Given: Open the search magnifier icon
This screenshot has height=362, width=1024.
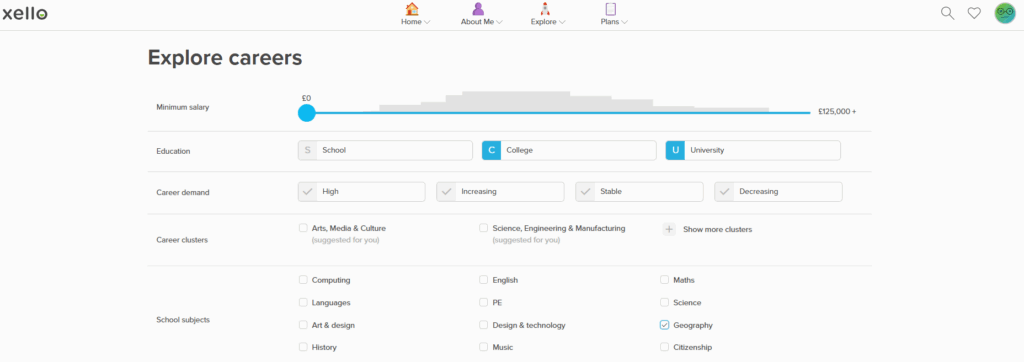Looking at the screenshot, I should (947, 13).
